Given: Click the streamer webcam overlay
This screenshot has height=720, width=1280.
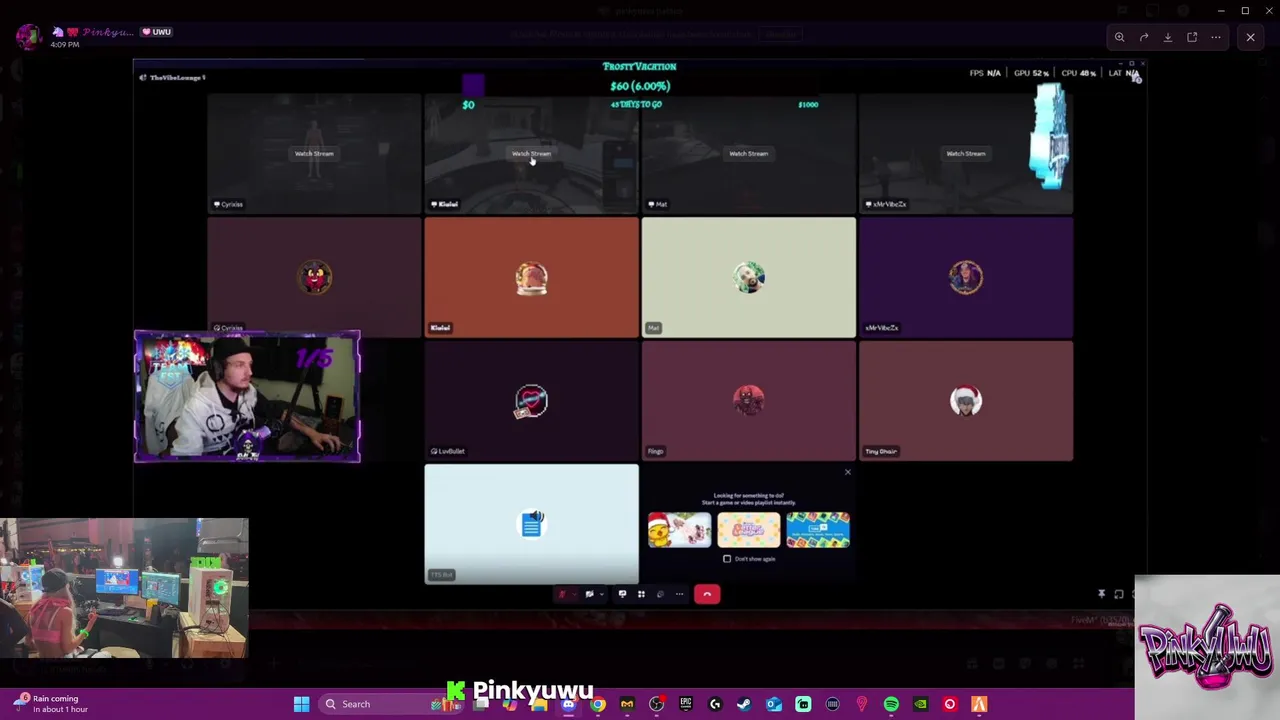Looking at the screenshot, I should click(x=247, y=397).
